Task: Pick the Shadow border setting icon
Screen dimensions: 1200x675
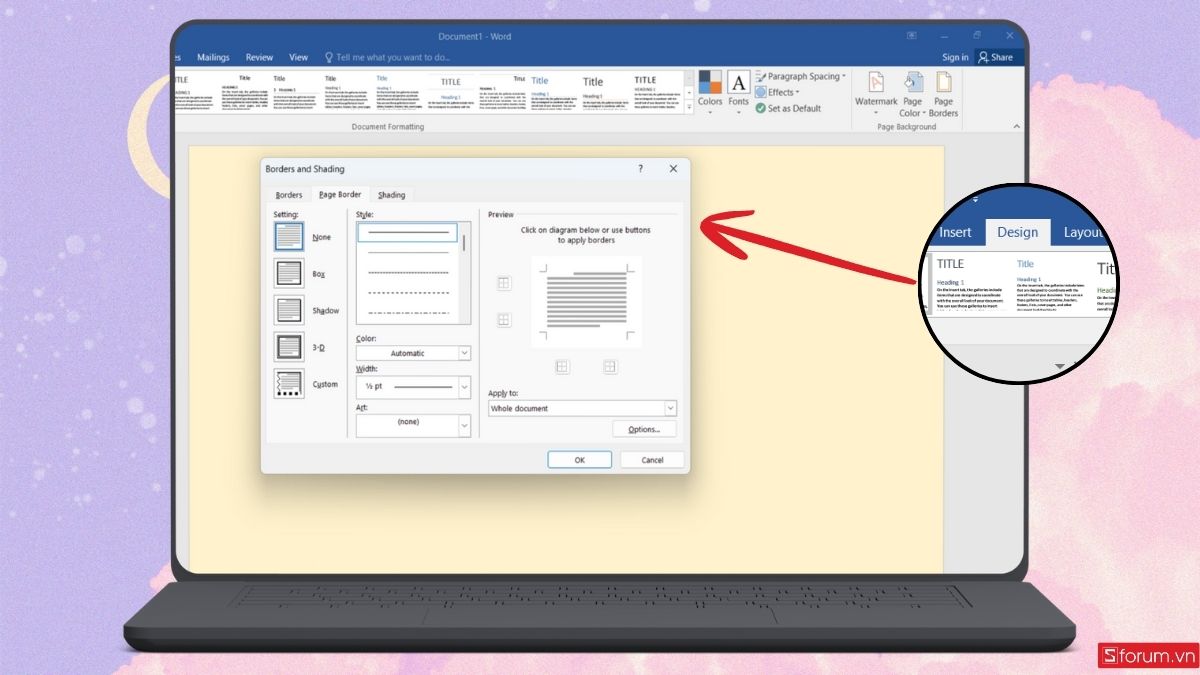Action: coord(288,310)
